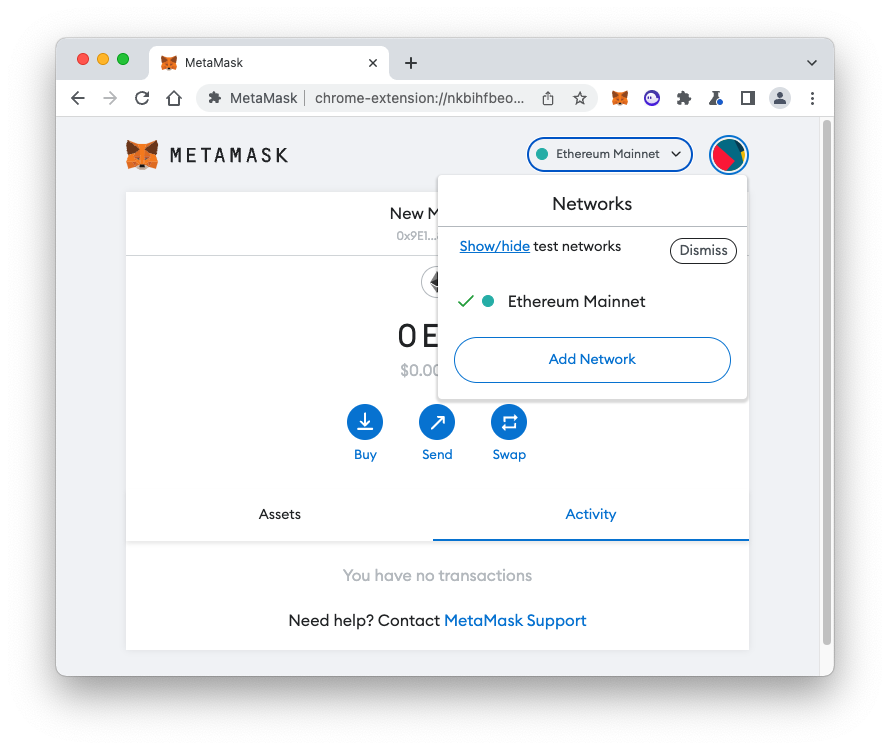Viewport: 890px width, 750px height.
Task: Click the MetaMask fox logo in header
Action: (x=142, y=155)
